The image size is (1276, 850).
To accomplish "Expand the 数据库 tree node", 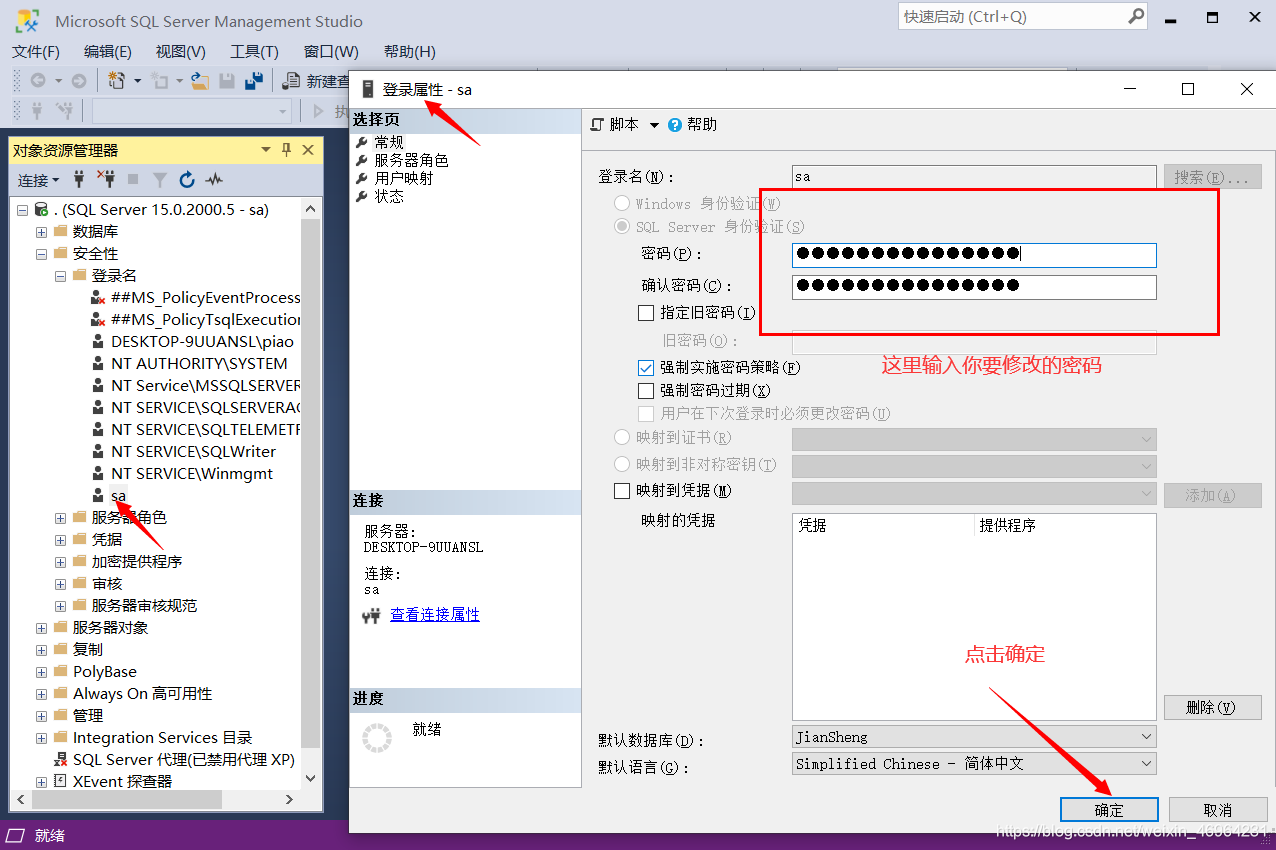I will (x=41, y=232).
